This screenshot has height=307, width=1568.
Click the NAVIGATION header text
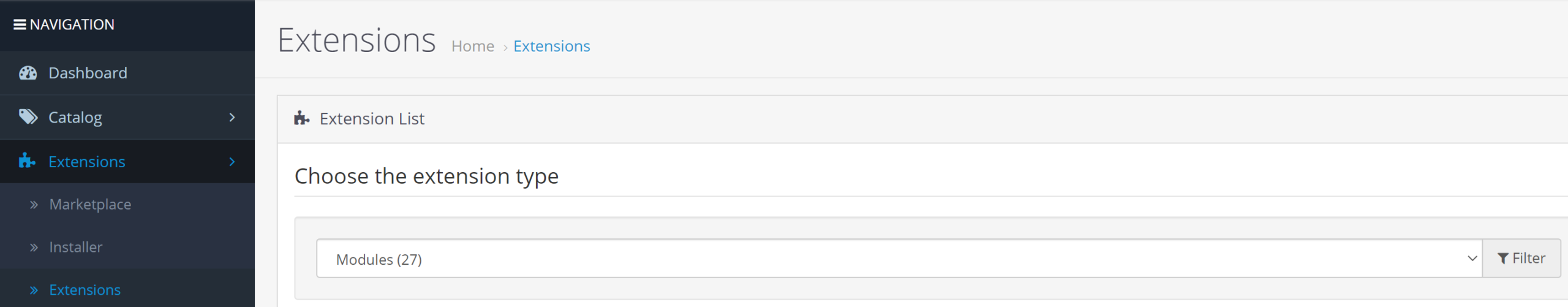pos(72,25)
